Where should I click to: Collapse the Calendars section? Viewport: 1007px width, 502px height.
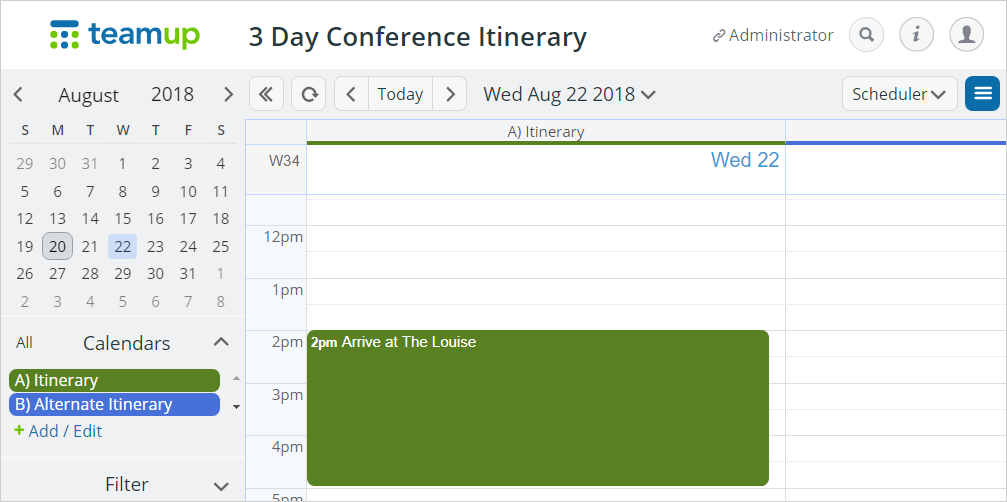click(221, 342)
